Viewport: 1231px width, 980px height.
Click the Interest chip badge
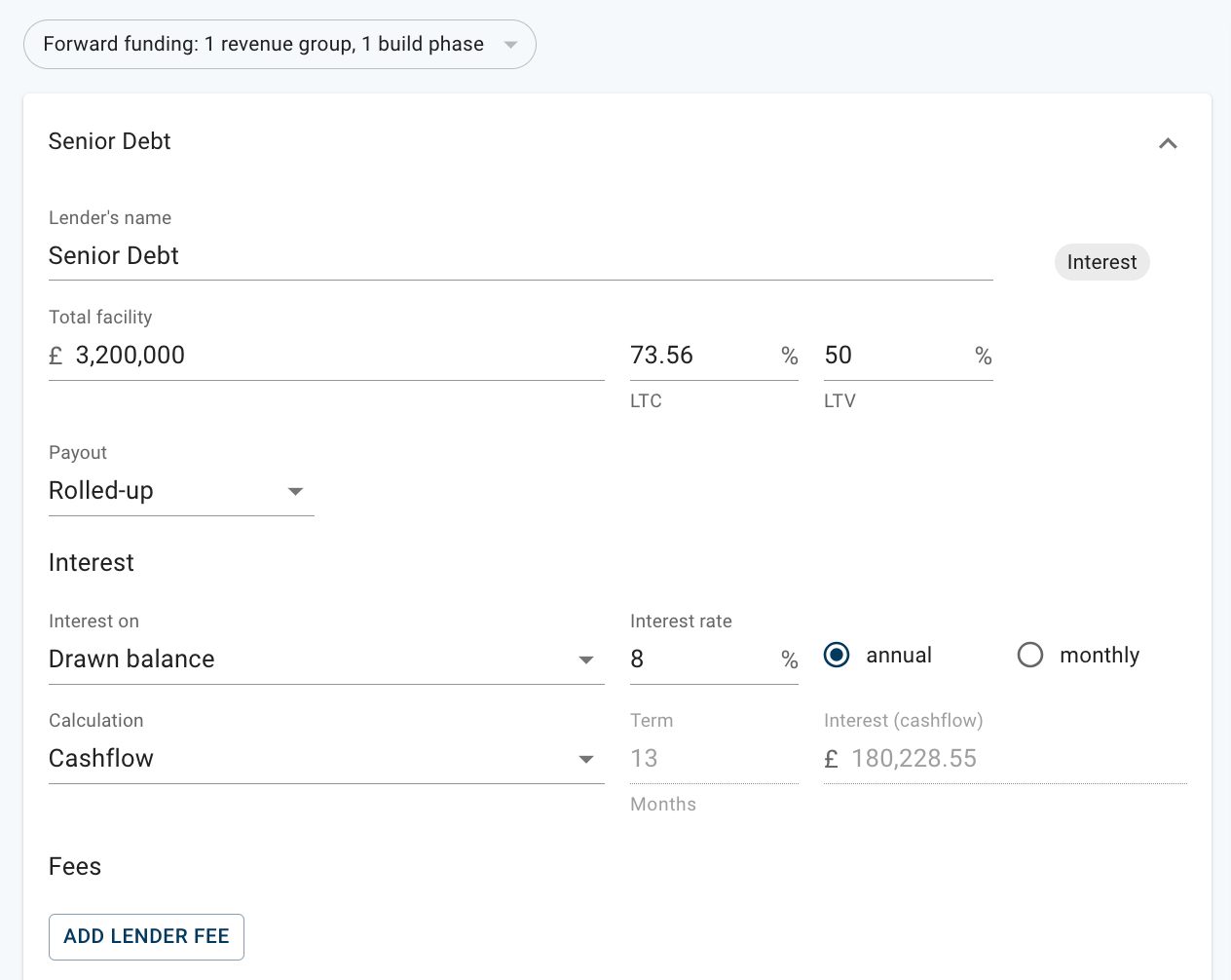pyautogui.click(x=1101, y=262)
